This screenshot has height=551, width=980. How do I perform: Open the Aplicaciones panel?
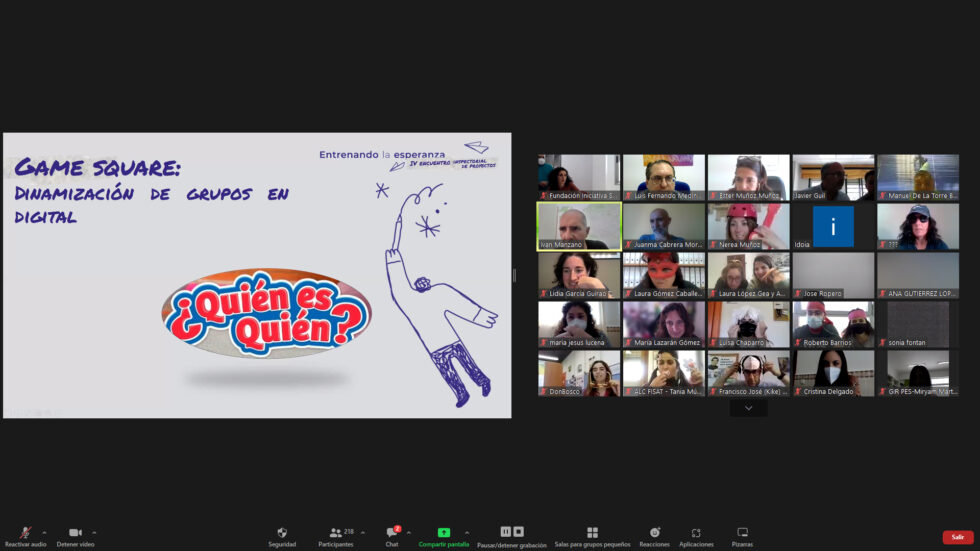click(x=696, y=533)
